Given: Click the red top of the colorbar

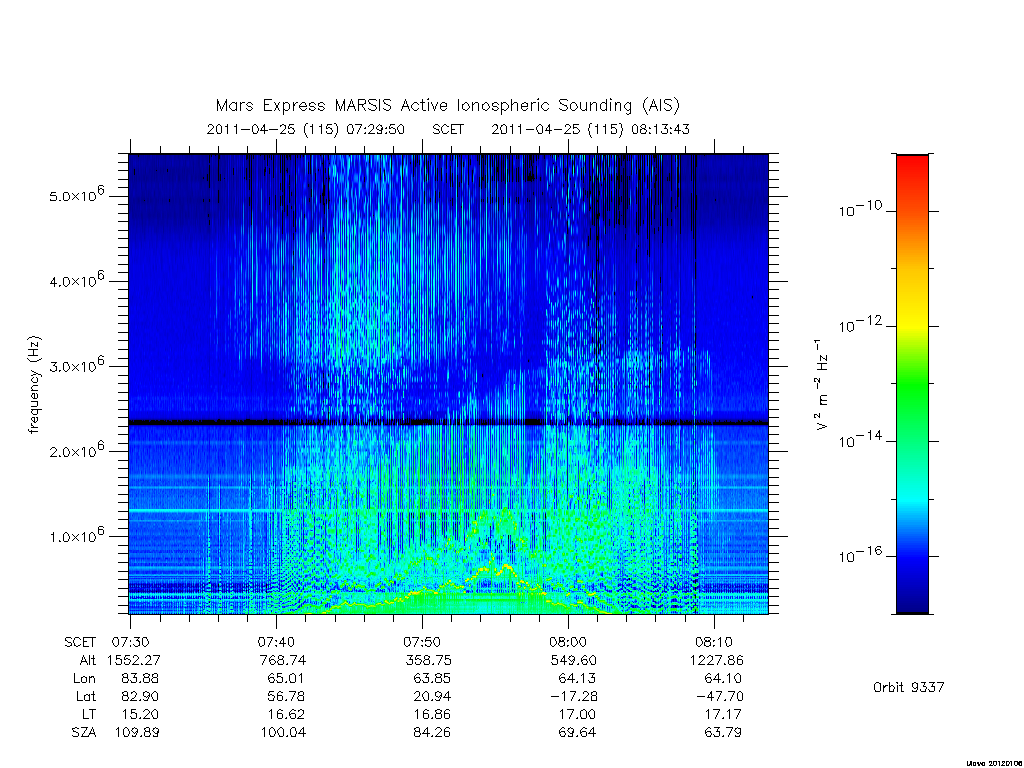Looking at the screenshot, I should coord(912,165).
